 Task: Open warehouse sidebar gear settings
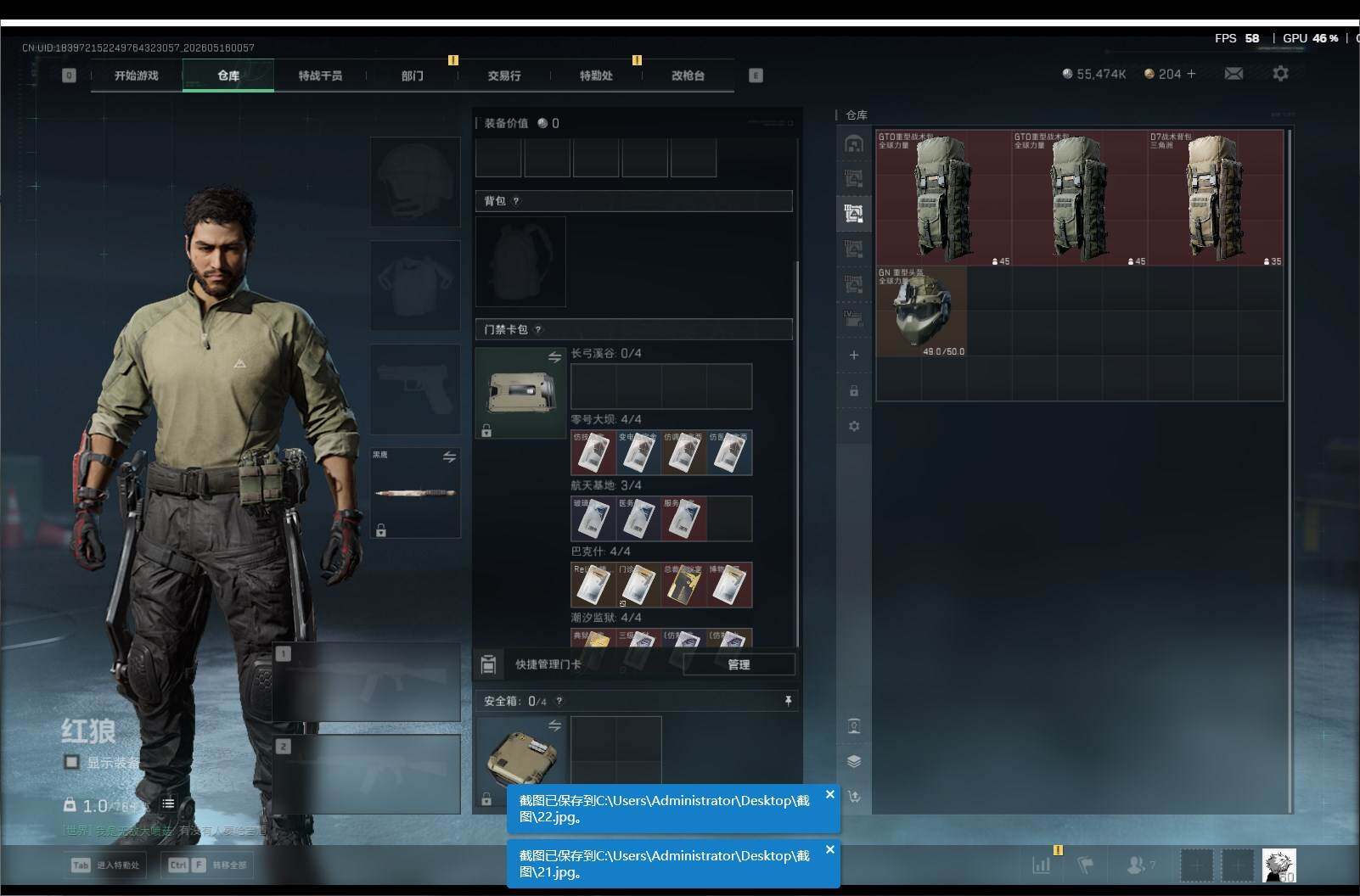click(854, 426)
